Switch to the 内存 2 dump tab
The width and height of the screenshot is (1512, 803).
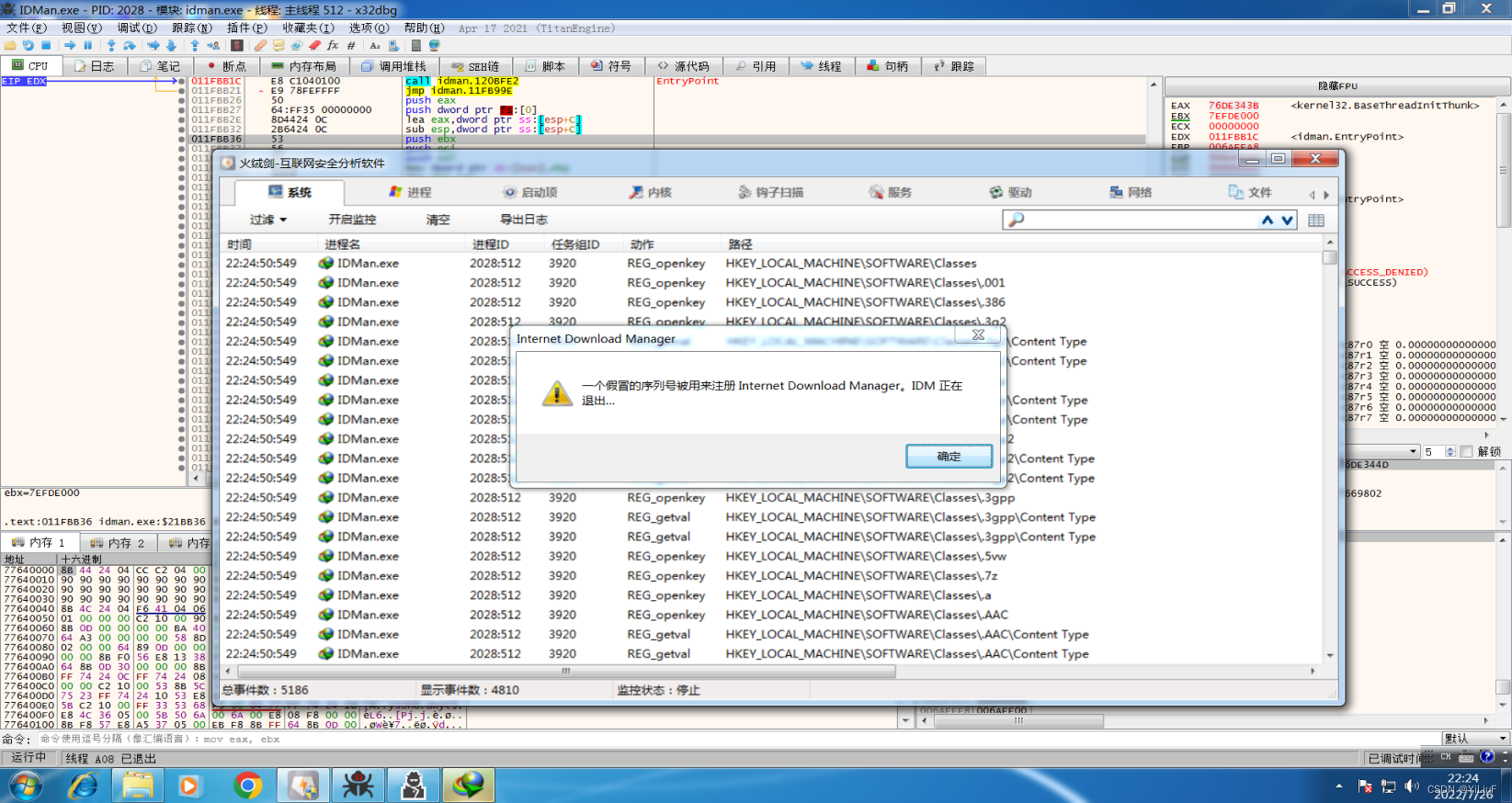point(119,543)
